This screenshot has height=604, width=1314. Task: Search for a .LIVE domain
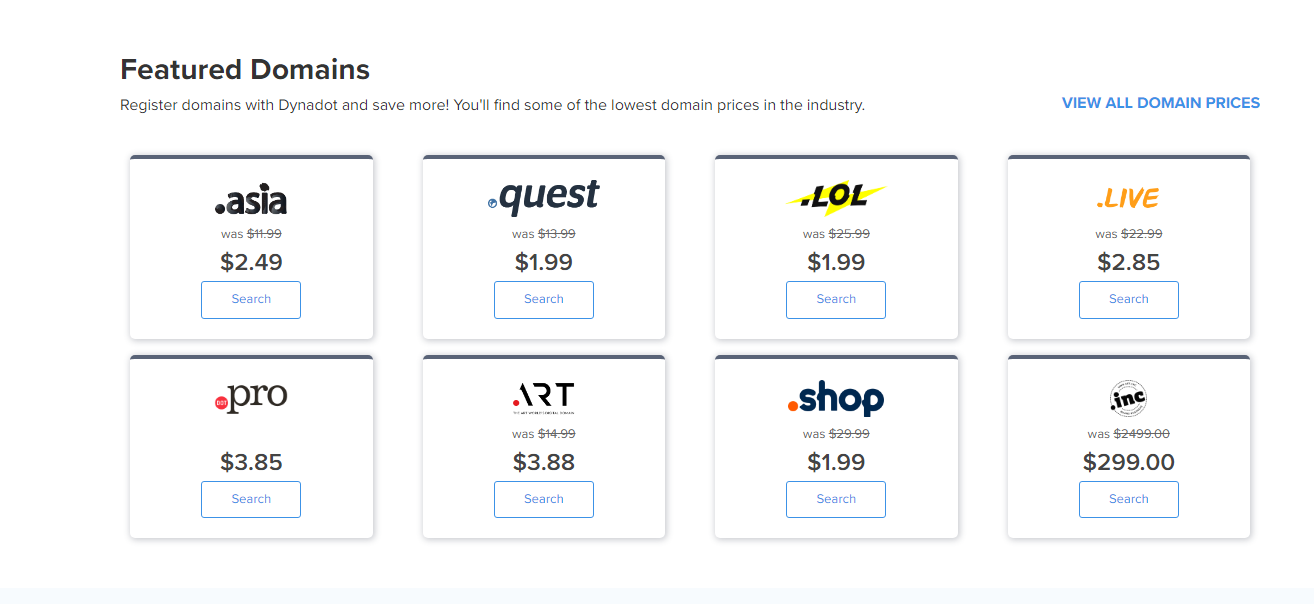click(x=1128, y=300)
